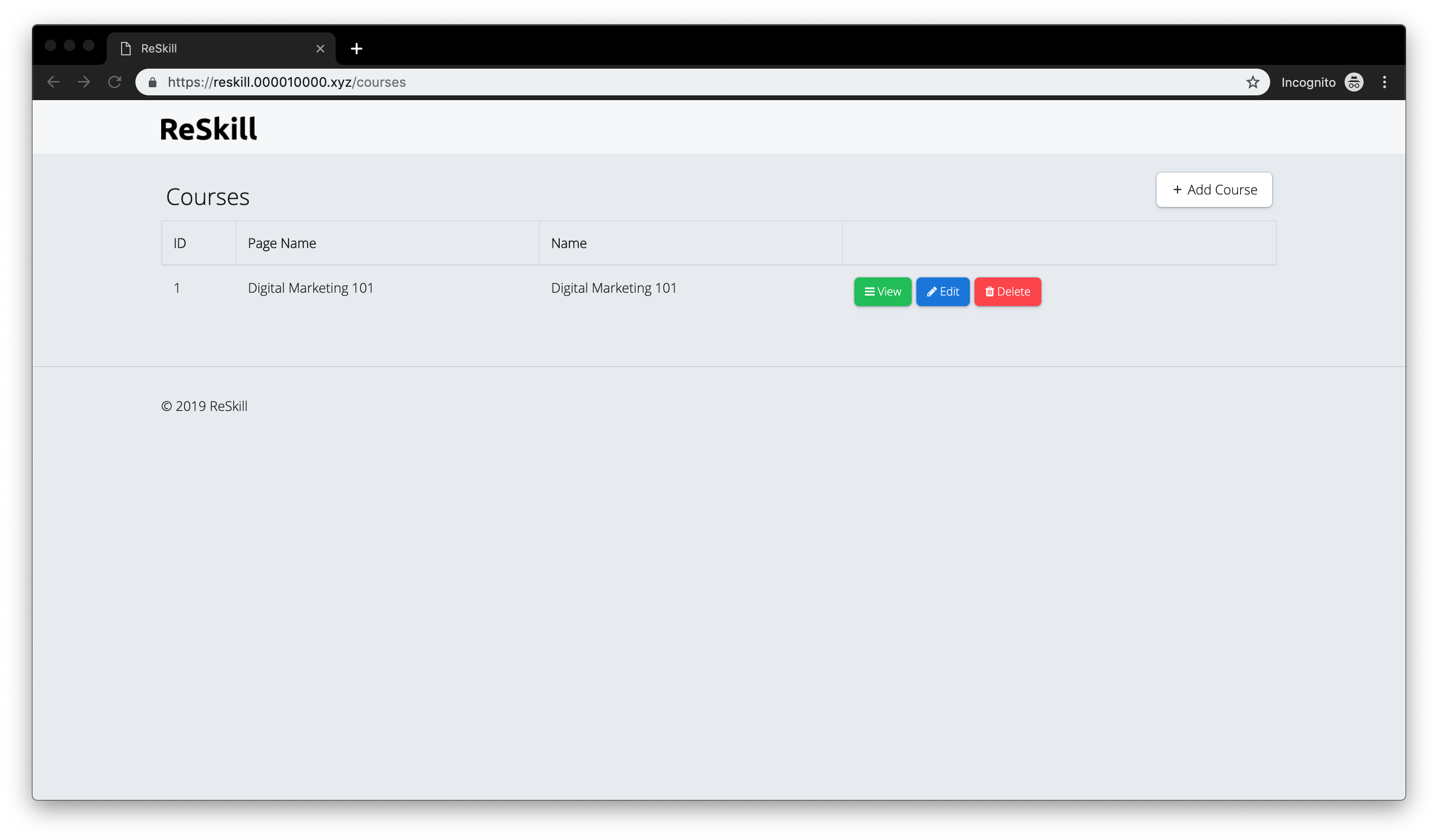Reload the page with the refresh icon

(115, 82)
